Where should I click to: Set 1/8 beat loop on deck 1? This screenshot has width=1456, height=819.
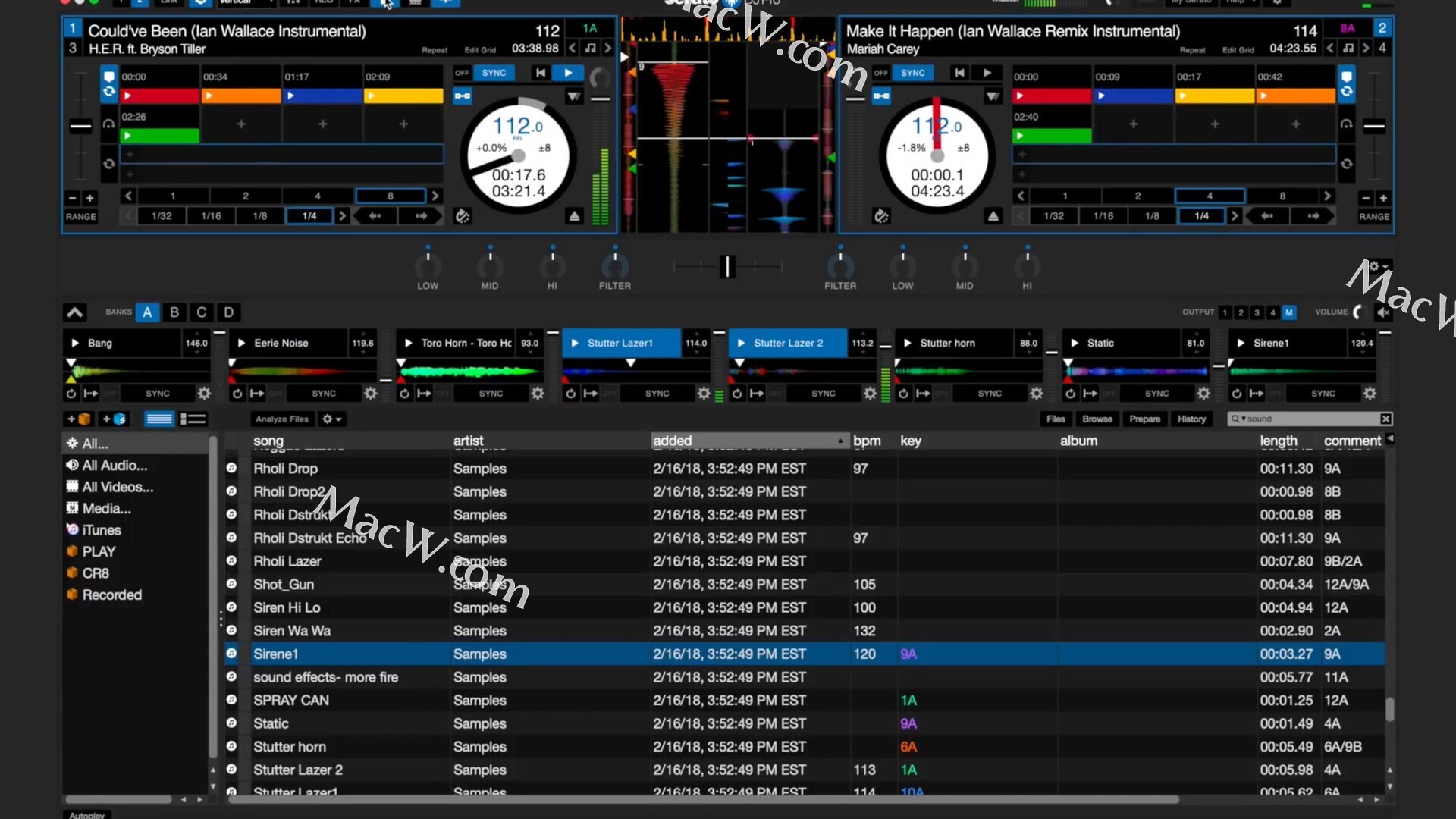[x=260, y=216]
